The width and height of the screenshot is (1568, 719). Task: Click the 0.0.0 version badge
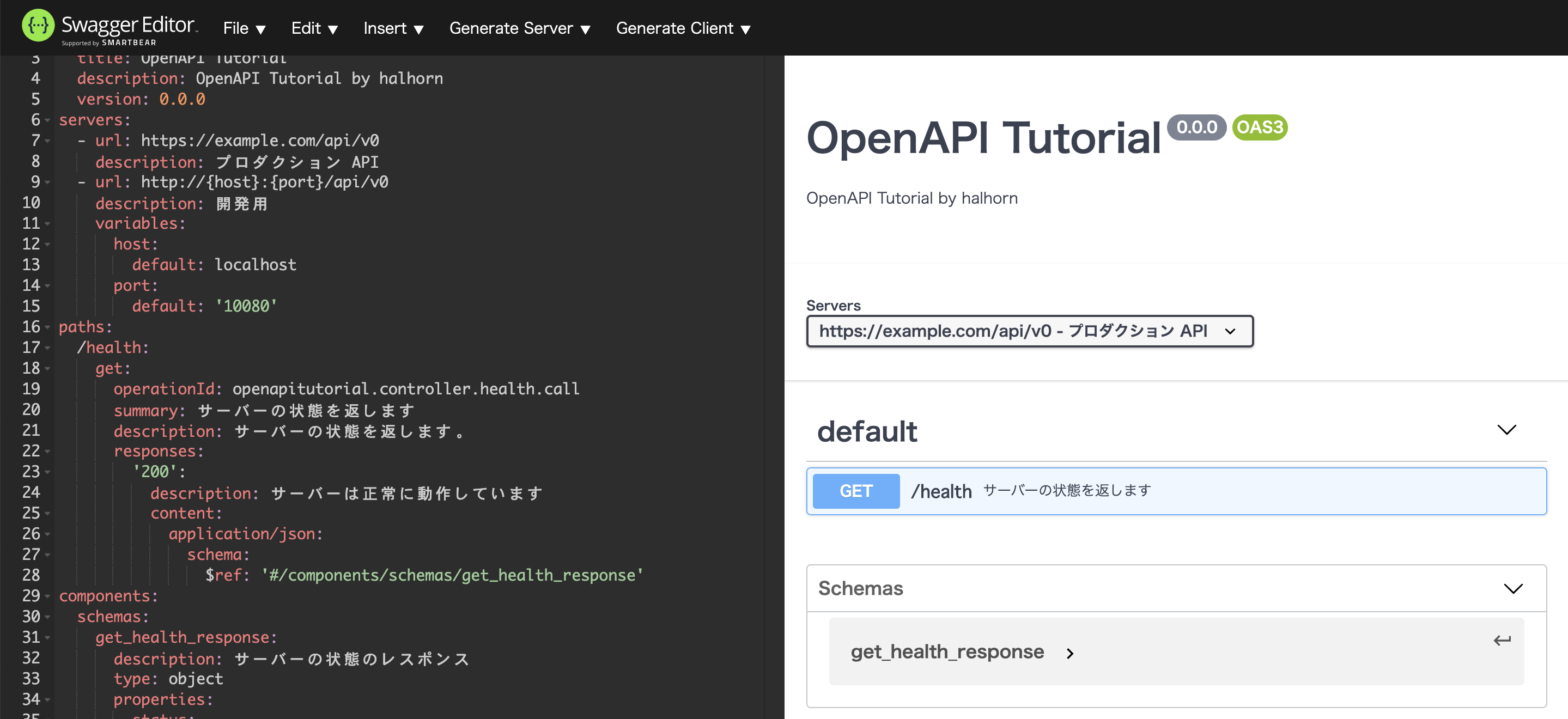(1195, 128)
